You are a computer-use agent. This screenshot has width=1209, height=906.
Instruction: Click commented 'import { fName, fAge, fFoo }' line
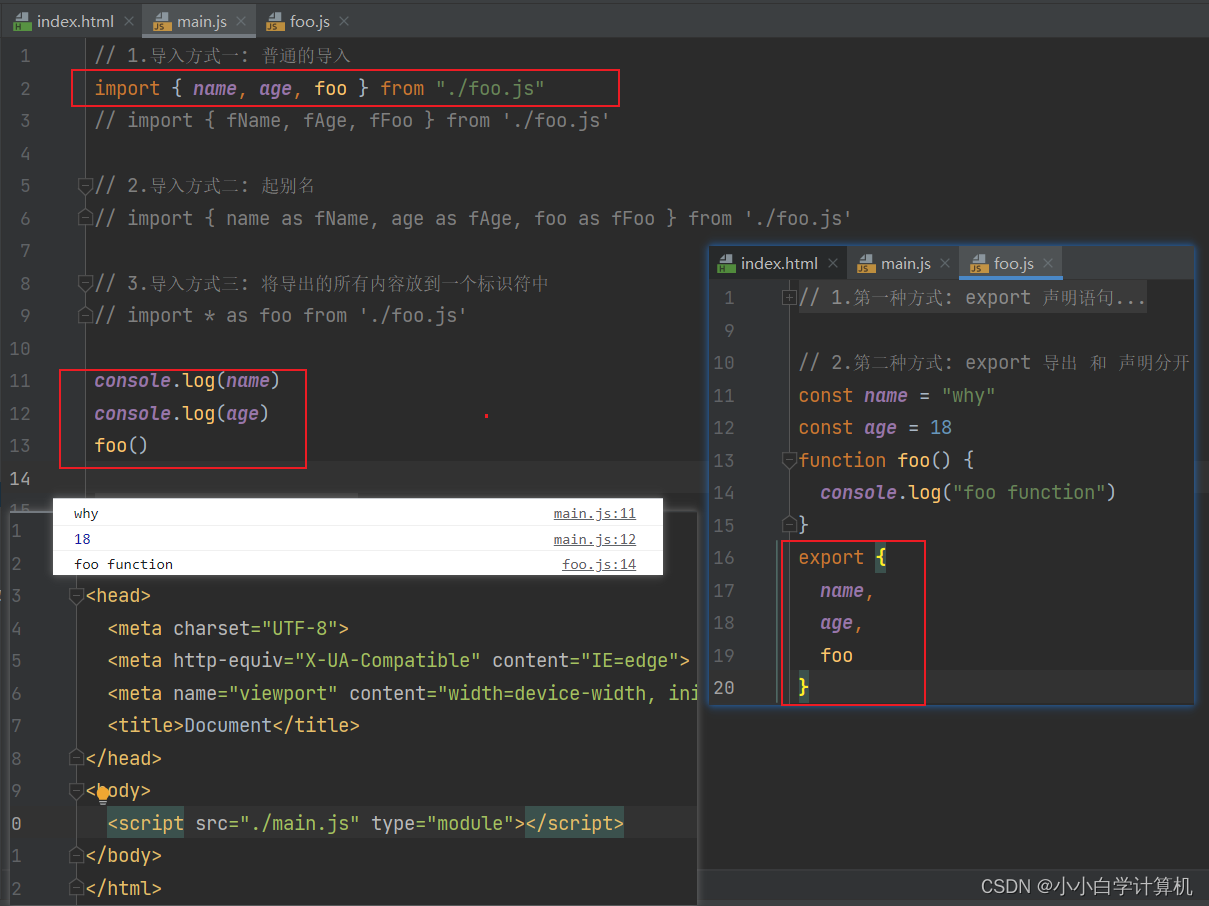352,120
